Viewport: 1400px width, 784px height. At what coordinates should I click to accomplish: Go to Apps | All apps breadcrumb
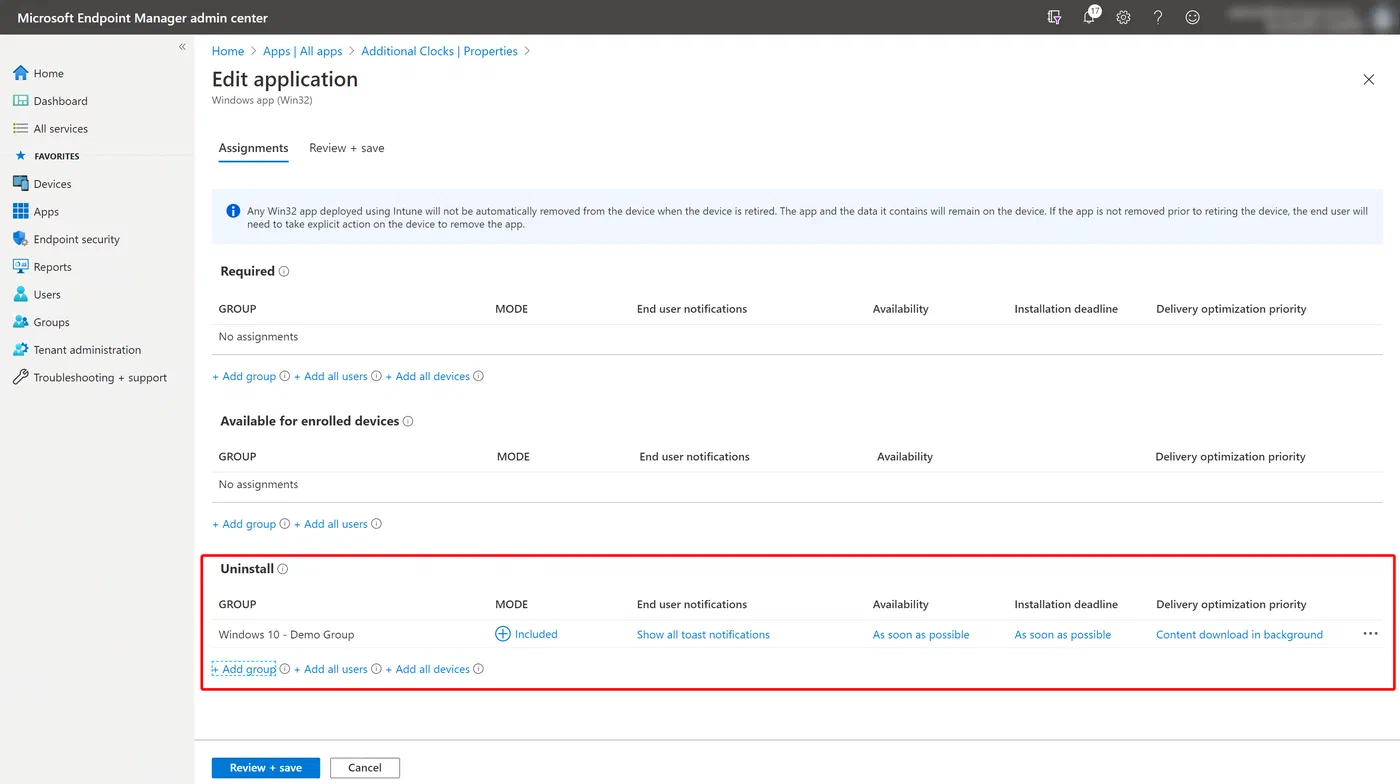point(303,51)
